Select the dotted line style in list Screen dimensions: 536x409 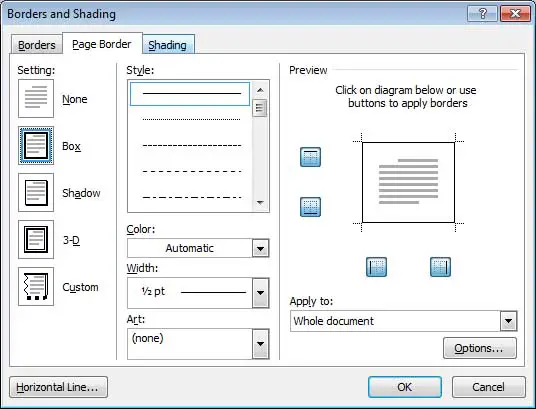point(191,119)
